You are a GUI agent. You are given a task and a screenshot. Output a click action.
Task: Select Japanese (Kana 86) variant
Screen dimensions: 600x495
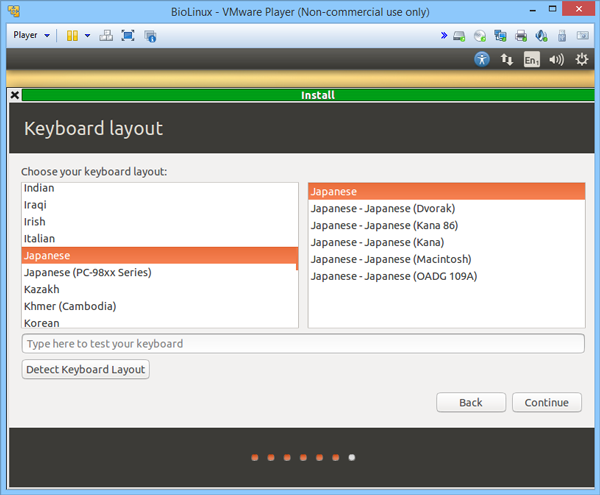(447, 225)
